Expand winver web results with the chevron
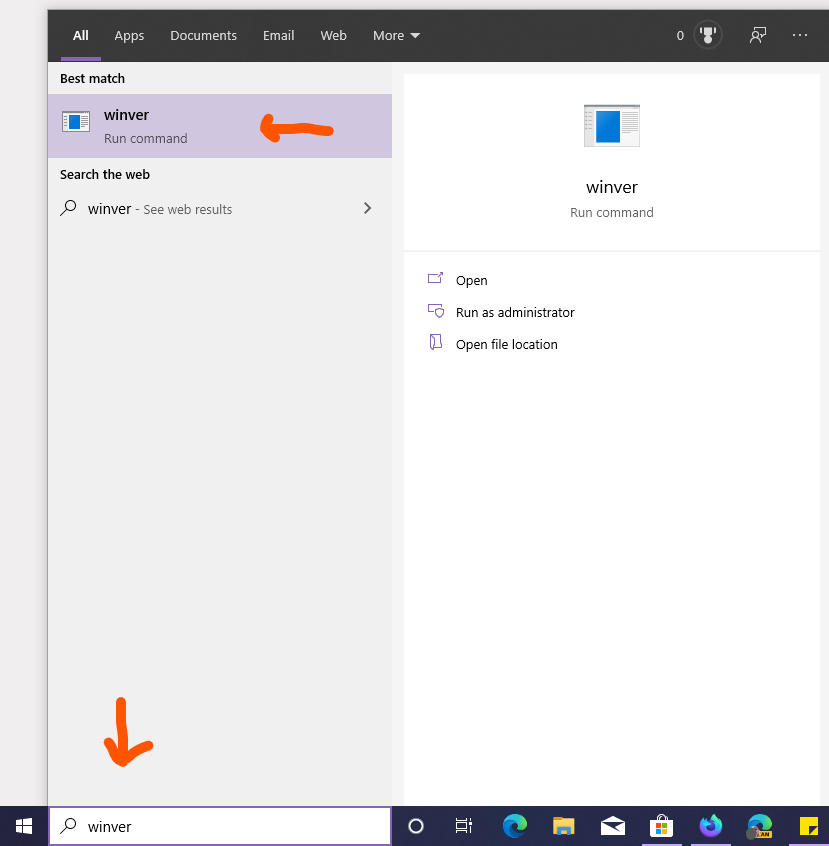This screenshot has width=829, height=846. click(368, 208)
